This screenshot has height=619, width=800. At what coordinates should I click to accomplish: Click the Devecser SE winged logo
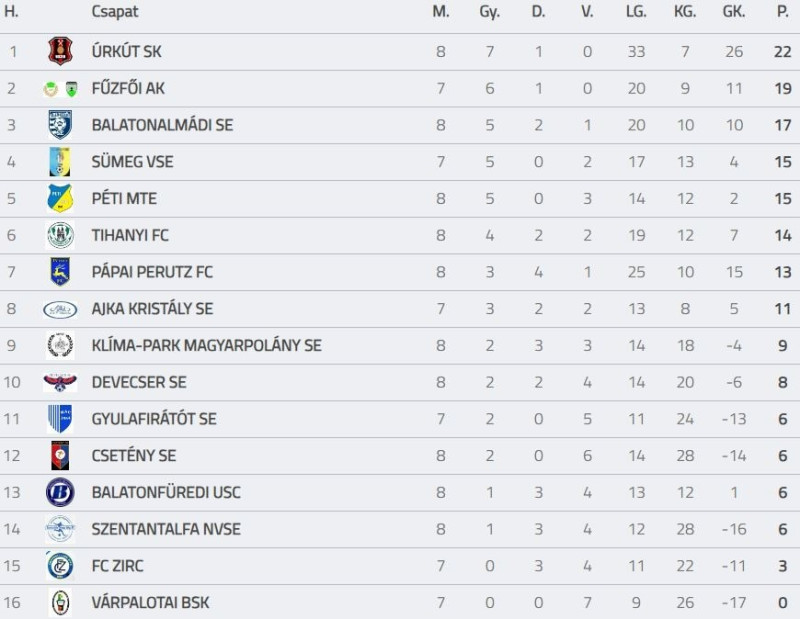tap(60, 382)
